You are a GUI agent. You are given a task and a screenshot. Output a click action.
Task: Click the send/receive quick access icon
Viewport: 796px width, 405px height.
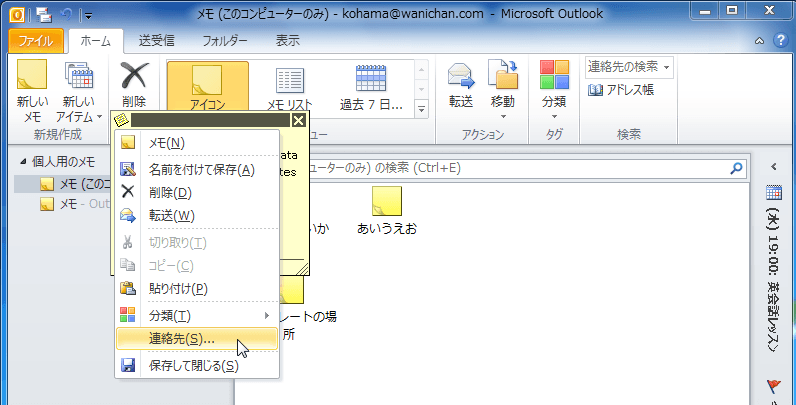click(45, 15)
